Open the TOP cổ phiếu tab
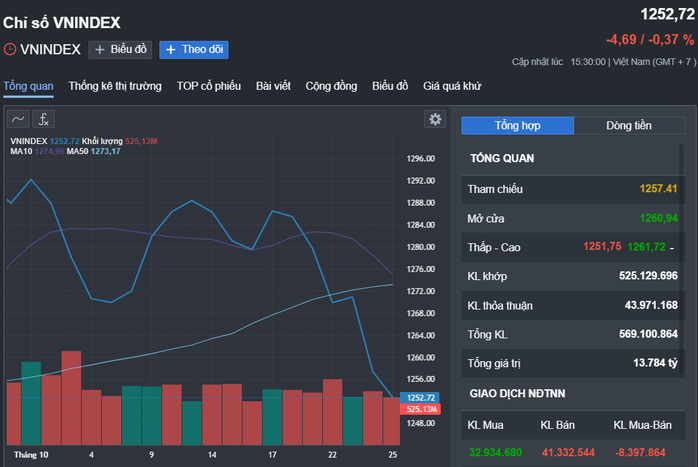Viewport: 698px width, 467px height. coord(209,86)
